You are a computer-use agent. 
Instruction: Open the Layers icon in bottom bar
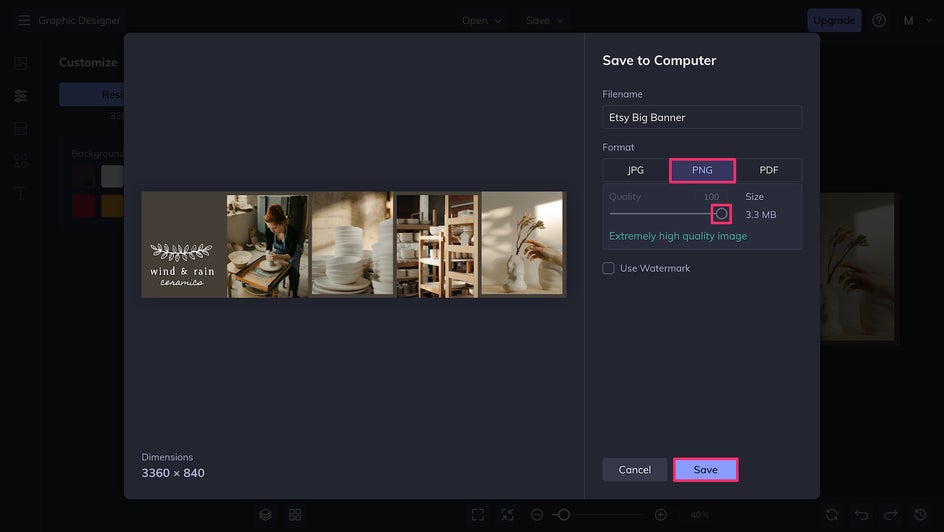coord(266,515)
